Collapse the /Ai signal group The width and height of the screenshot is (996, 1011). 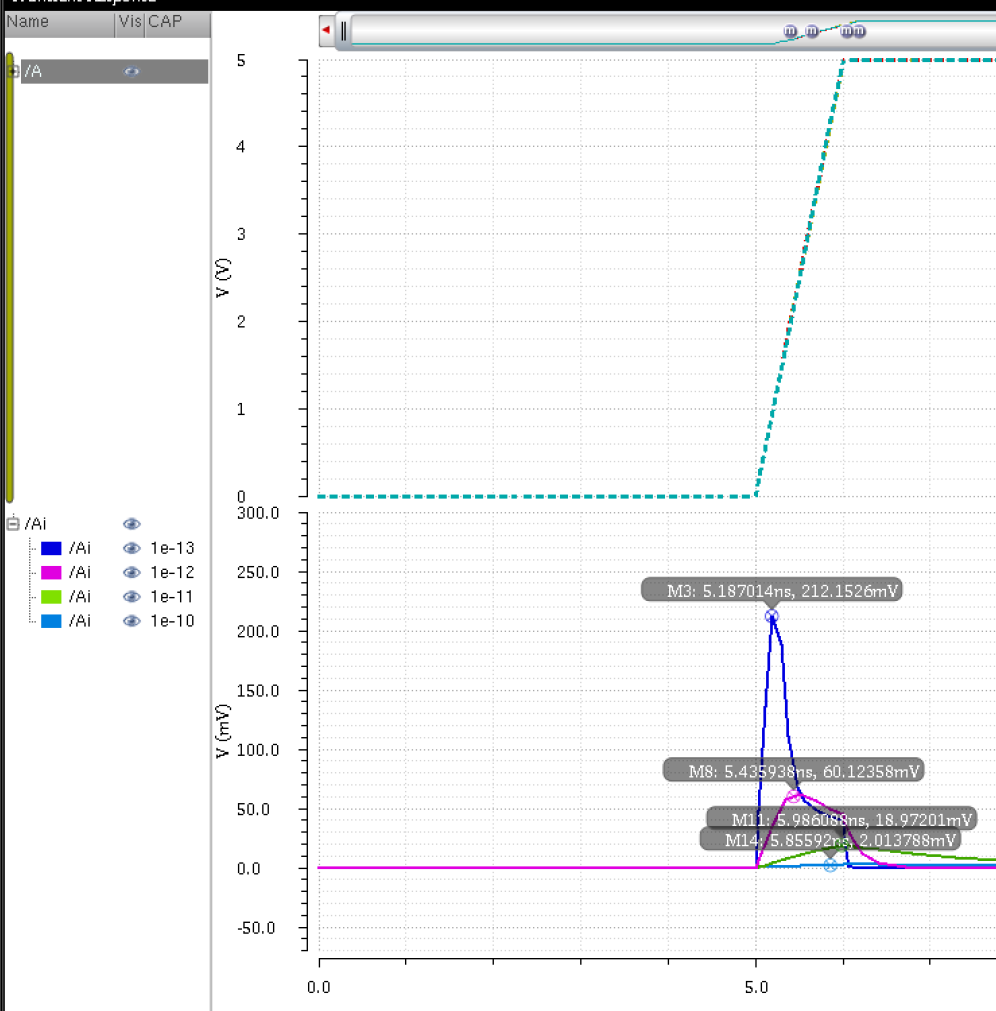(13, 523)
